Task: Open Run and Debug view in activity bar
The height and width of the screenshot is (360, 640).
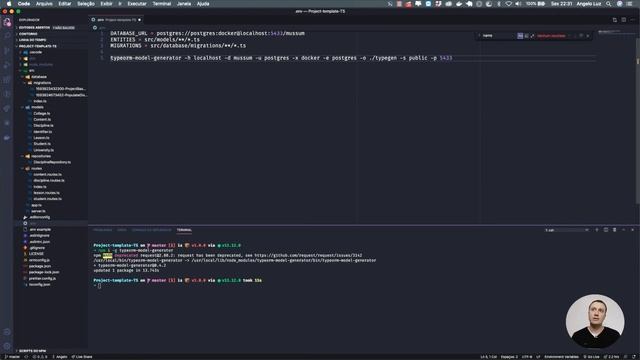Action: pos(7,65)
